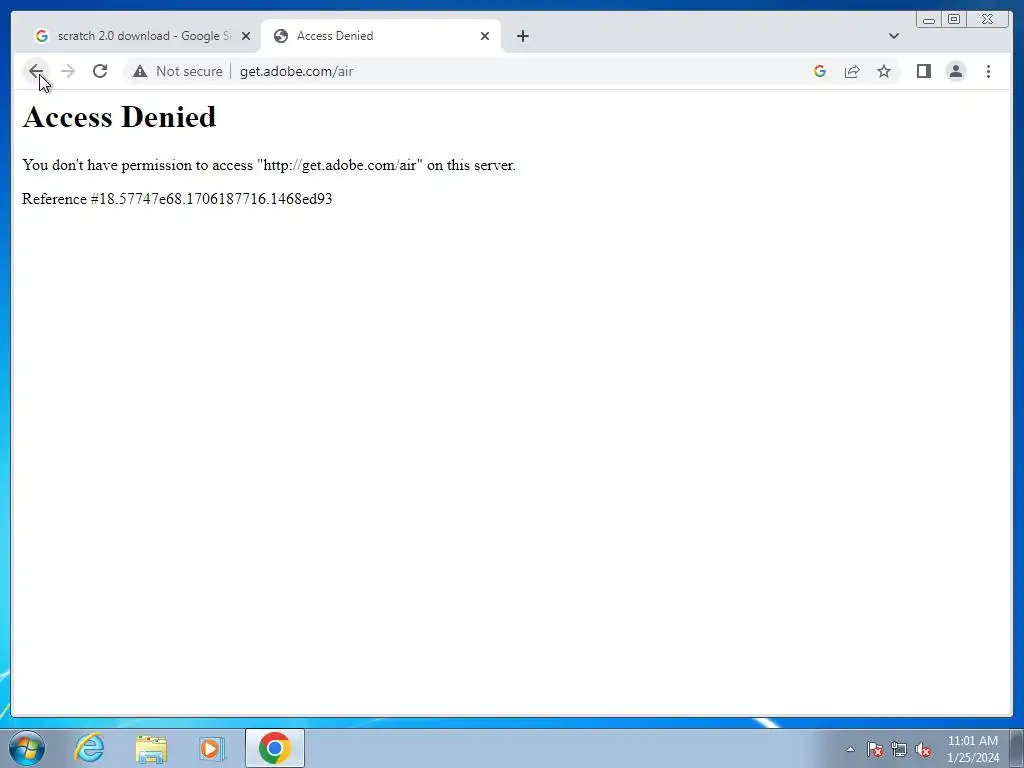The height and width of the screenshot is (768, 1024).
Task: Expand the tab search dropdown arrow
Action: click(x=893, y=36)
